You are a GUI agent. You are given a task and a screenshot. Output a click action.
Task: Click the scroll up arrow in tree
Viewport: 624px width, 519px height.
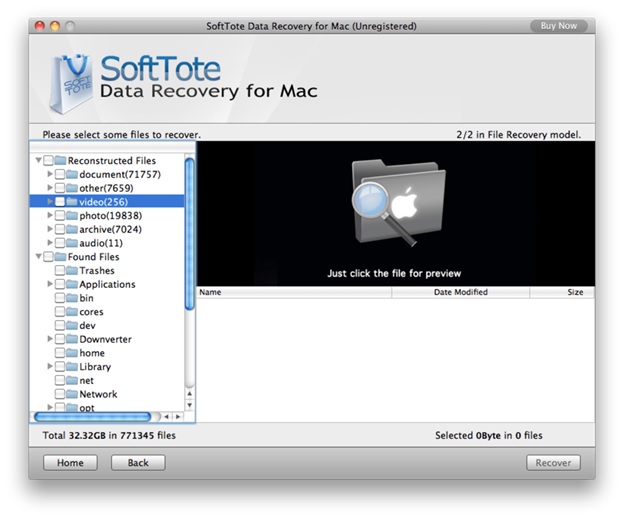tap(190, 394)
